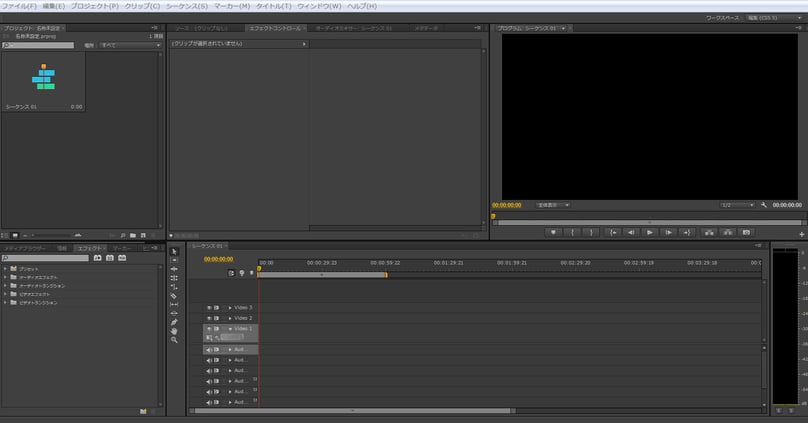Select the Selection arrow tool

coord(174,251)
